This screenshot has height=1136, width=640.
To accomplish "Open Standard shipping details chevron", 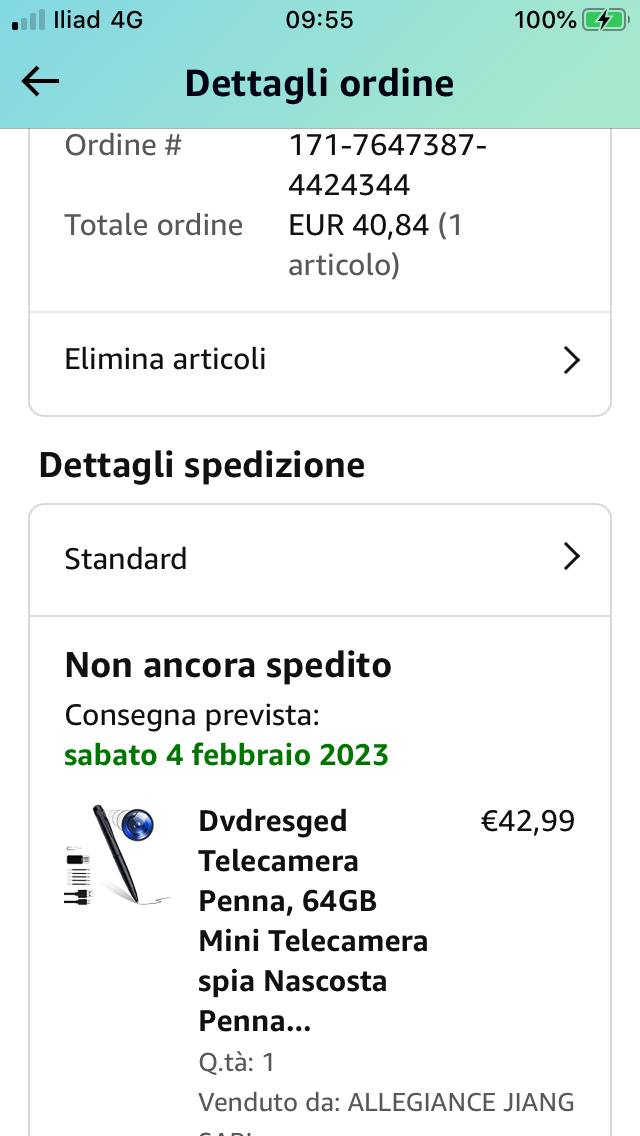I will [572, 557].
